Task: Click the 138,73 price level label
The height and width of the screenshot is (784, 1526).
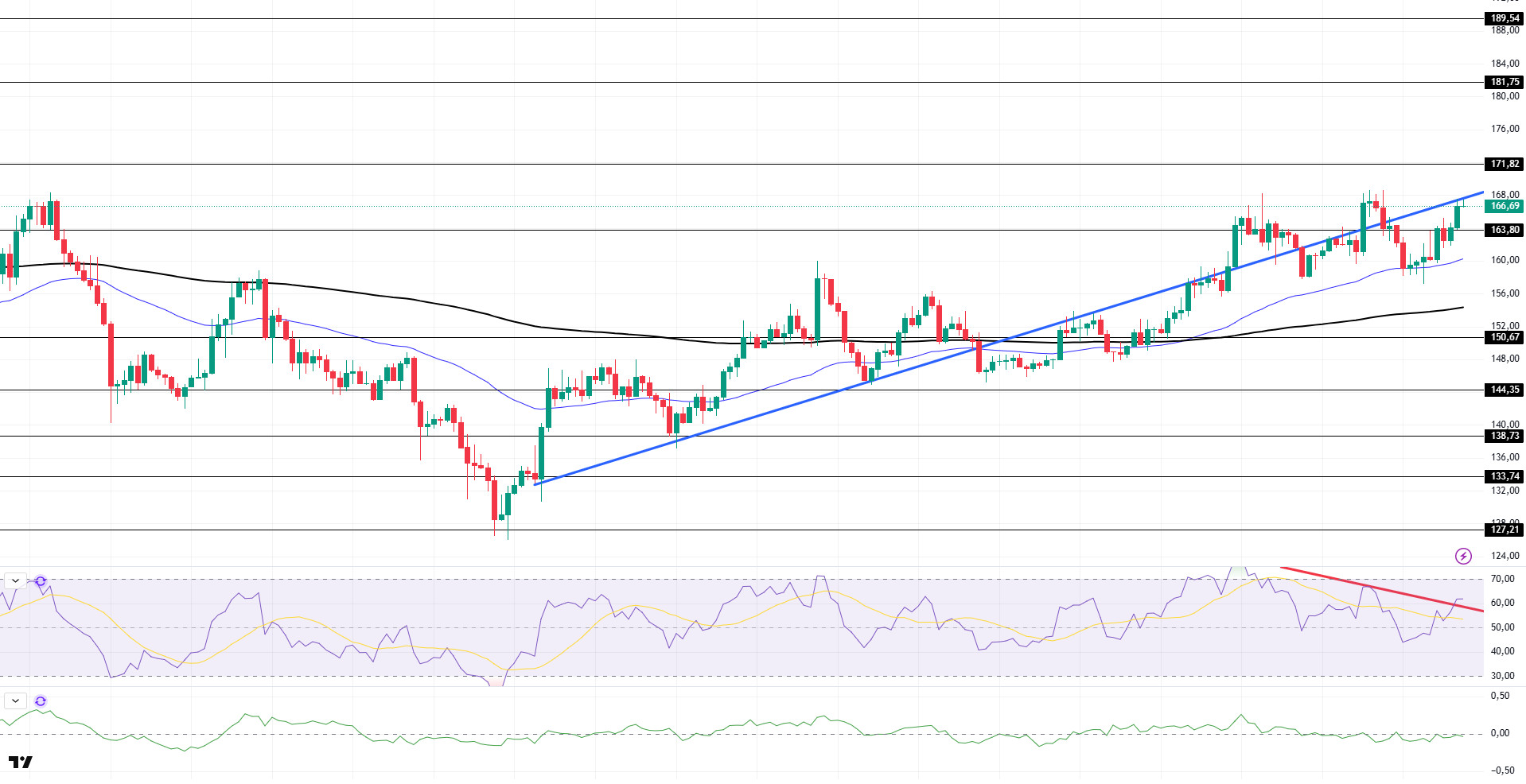Action: coord(1505,436)
